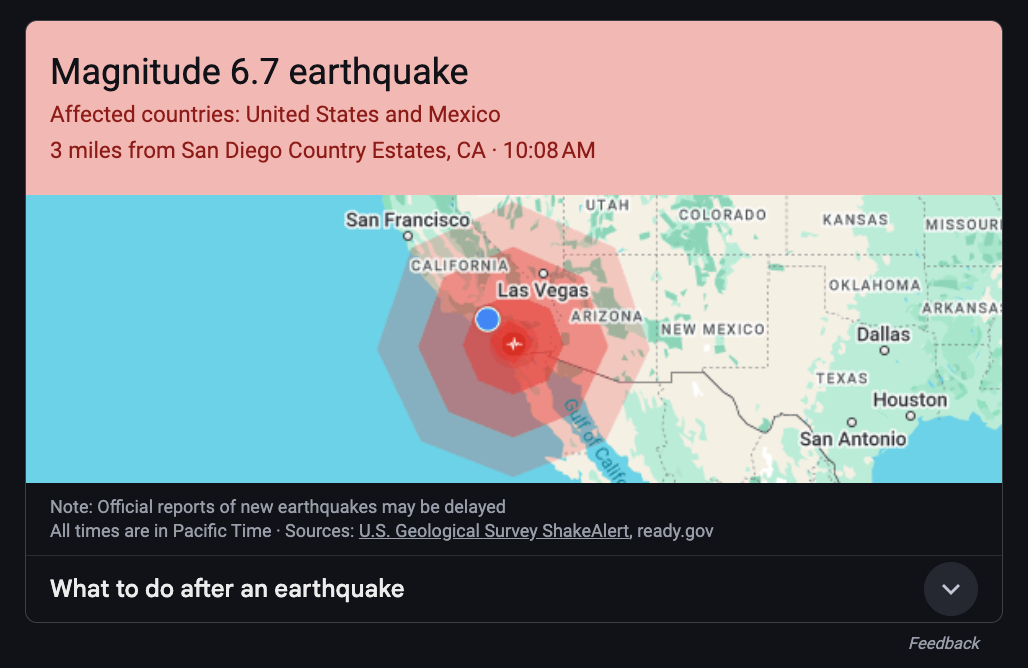Click the COLORADO state label
1028x668 pixels.
click(722, 215)
